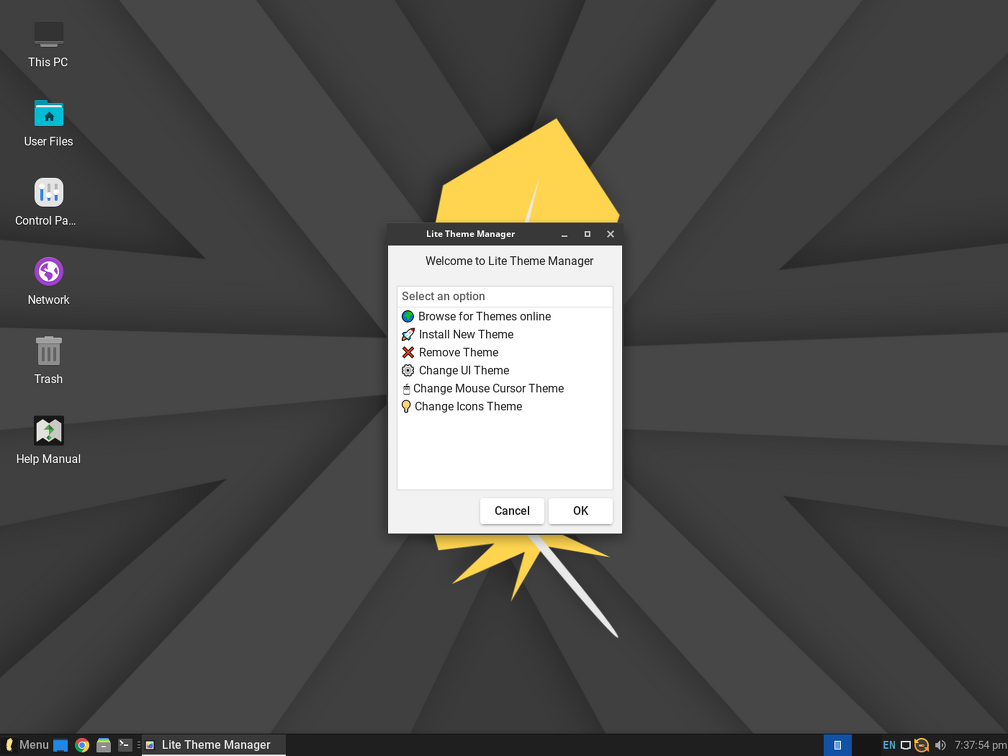1008x756 pixels.
Task: Select the Trash desktop icon
Action: [48, 359]
